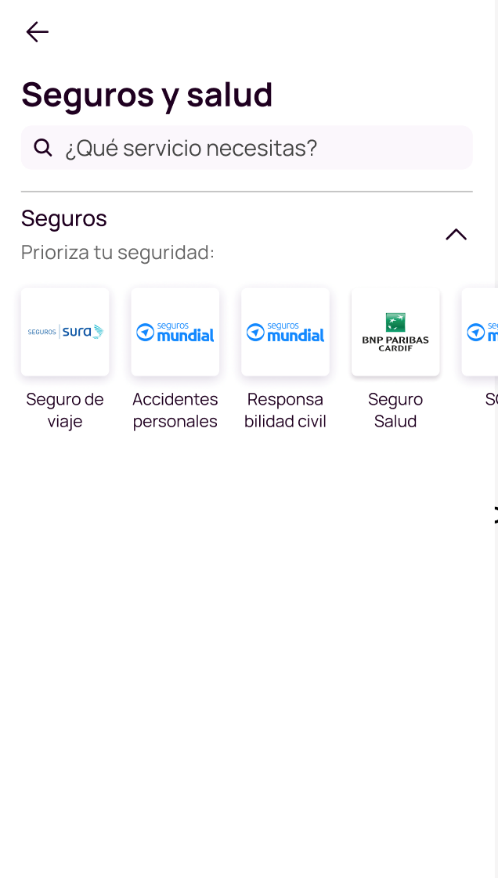Tap the partially visible fifth insurance tile

(x=480, y=331)
